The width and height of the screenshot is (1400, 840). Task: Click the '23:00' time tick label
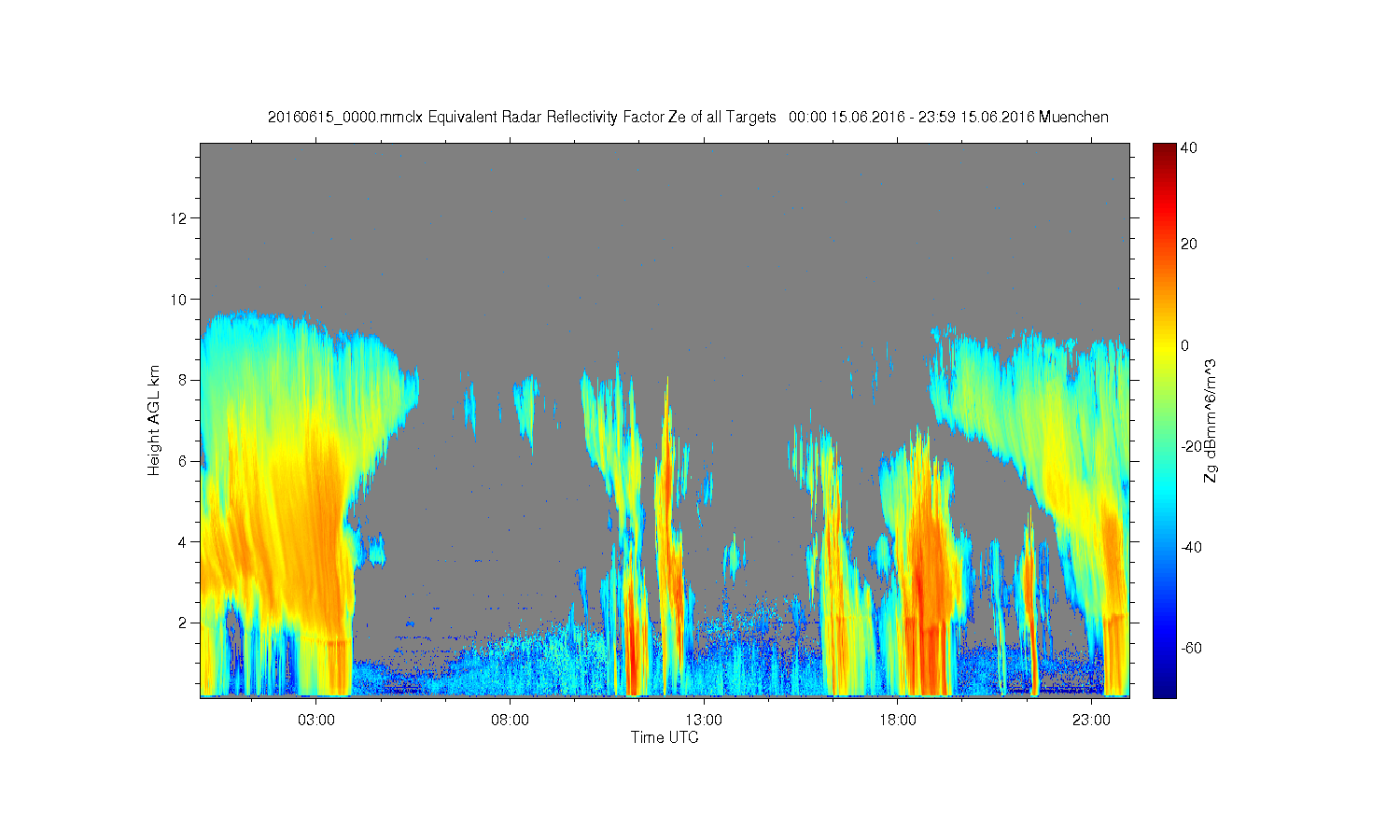[x=1092, y=721]
